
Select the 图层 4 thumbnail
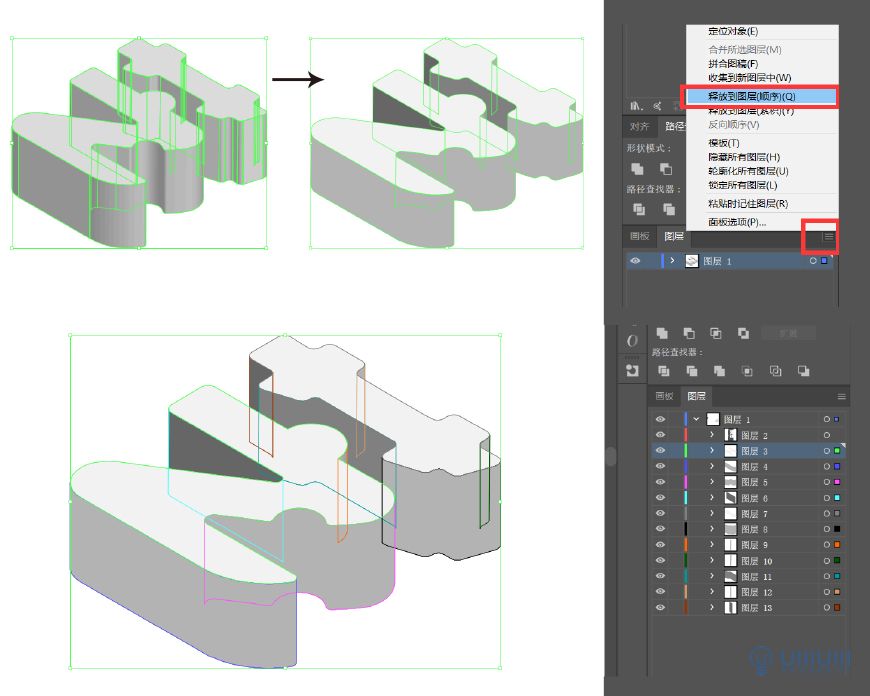[x=731, y=467]
